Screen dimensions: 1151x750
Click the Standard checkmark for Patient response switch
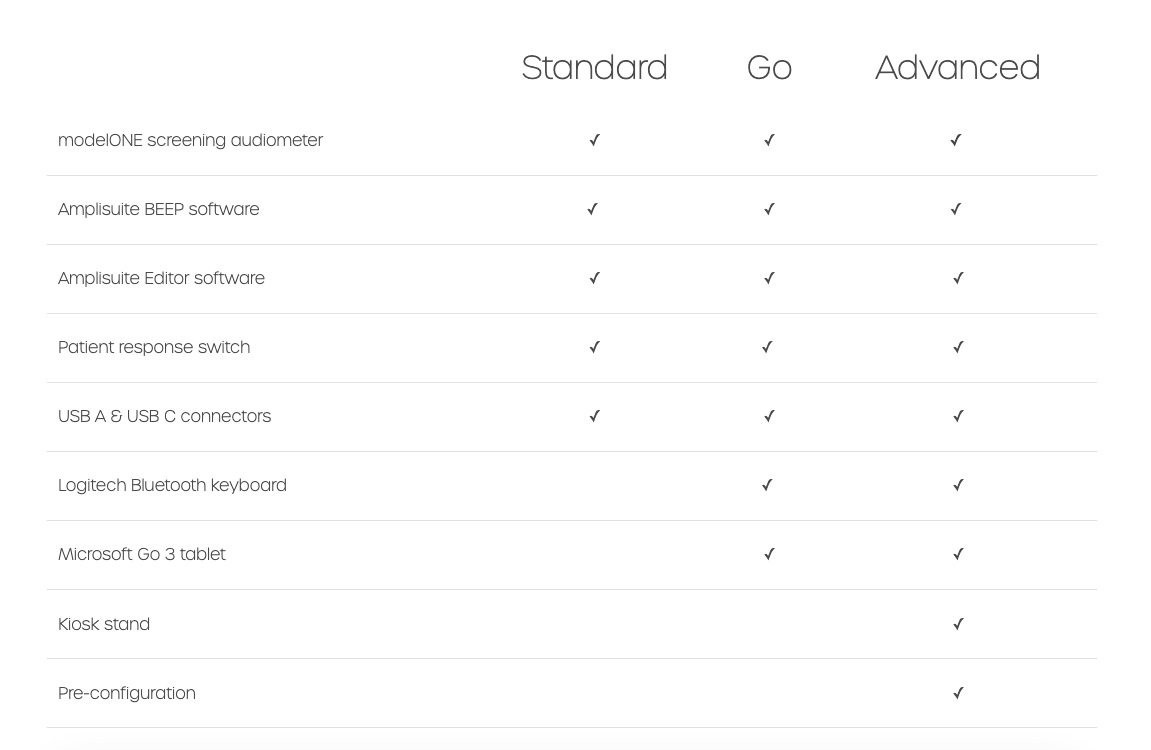pyautogui.click(x=594, y=347)
